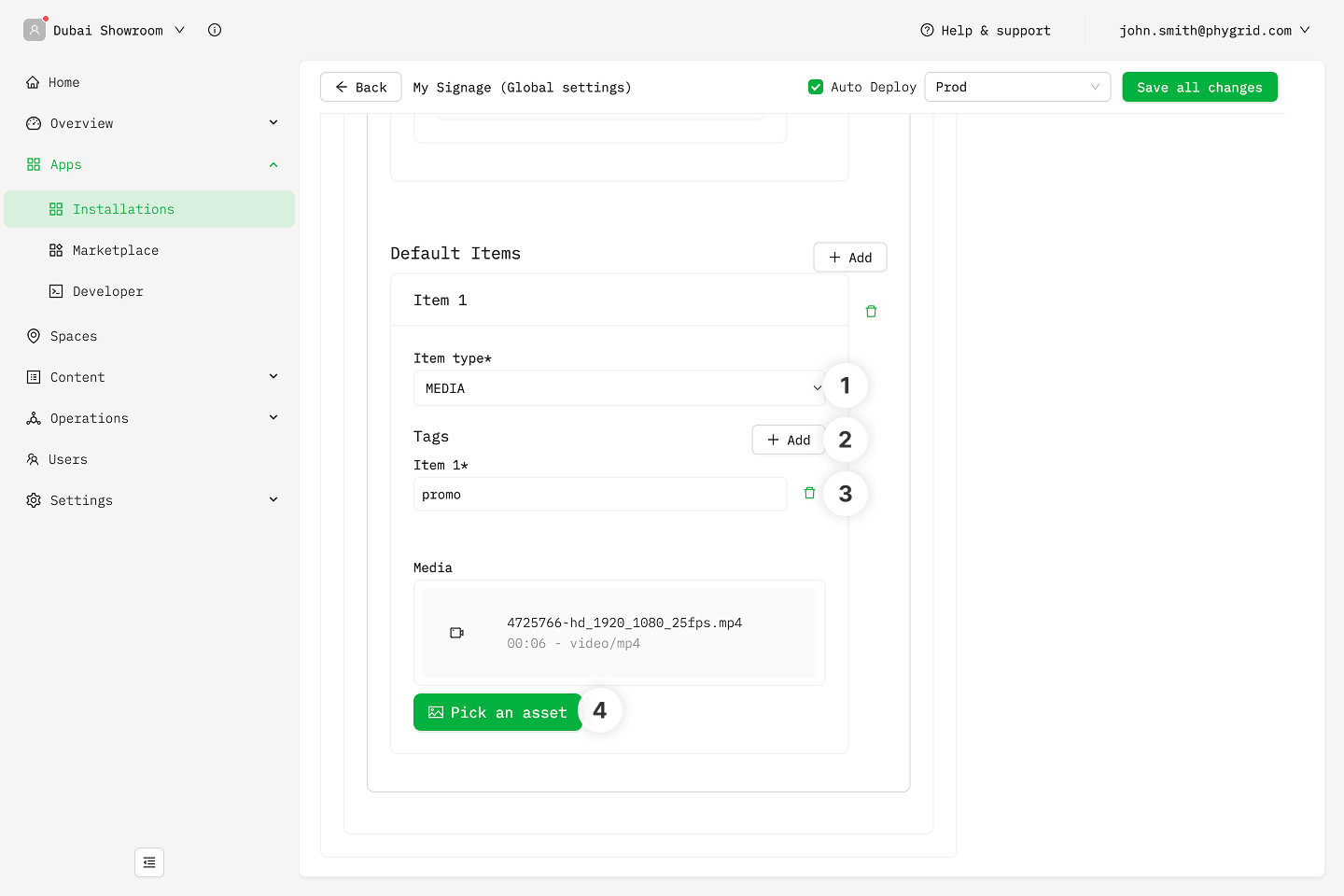Open the Home page from the sidebar
The width and height of the screenshot is (1344, 896).
63,82
